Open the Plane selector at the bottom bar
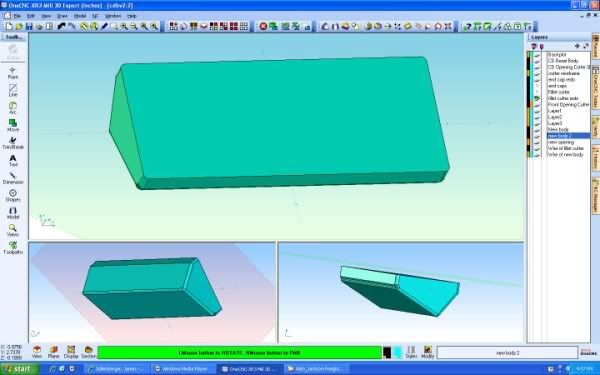Screen dimensions: 600x375 click(x=54, y=352)
